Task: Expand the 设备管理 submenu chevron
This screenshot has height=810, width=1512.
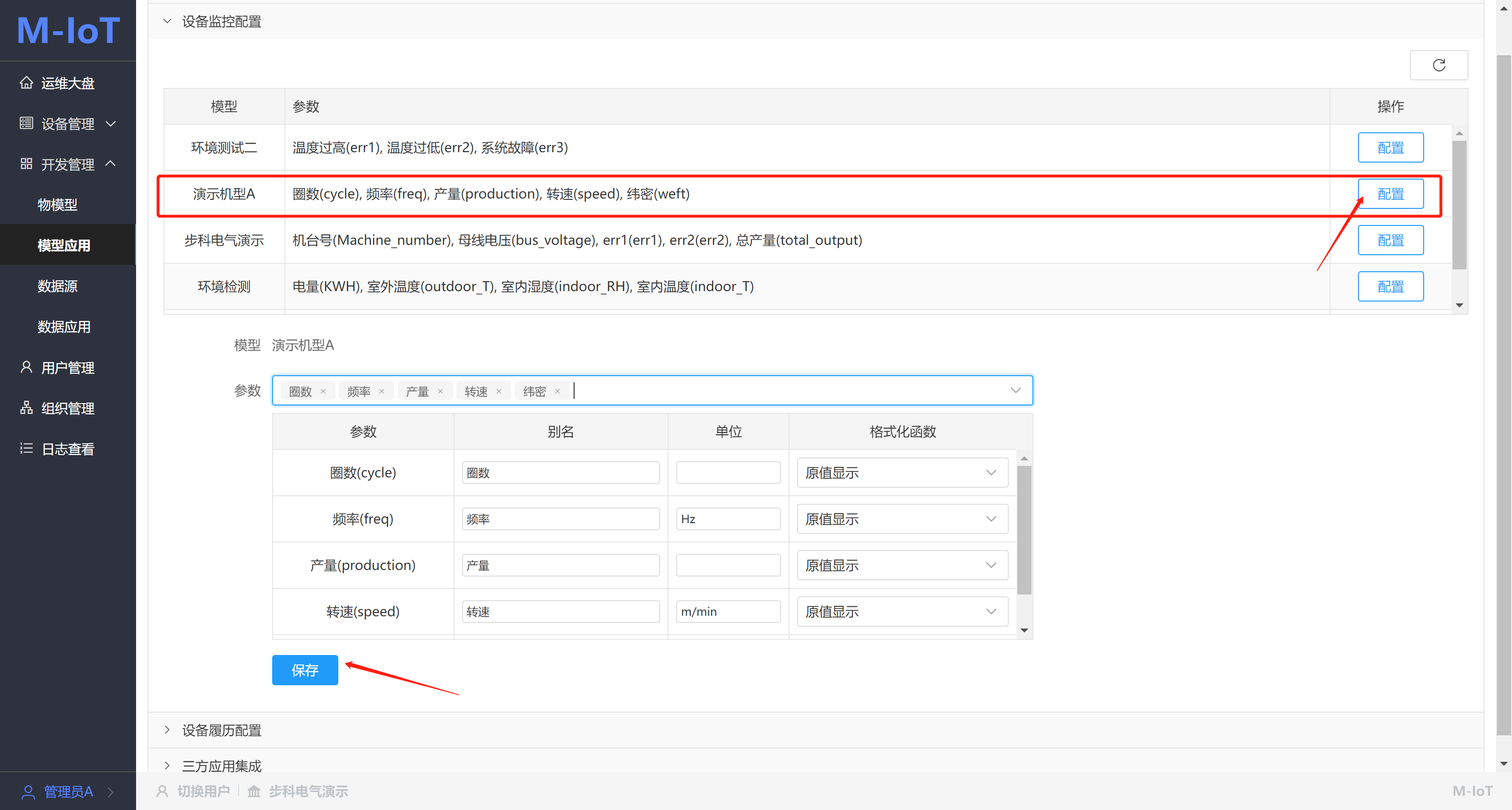Action: 111,124
